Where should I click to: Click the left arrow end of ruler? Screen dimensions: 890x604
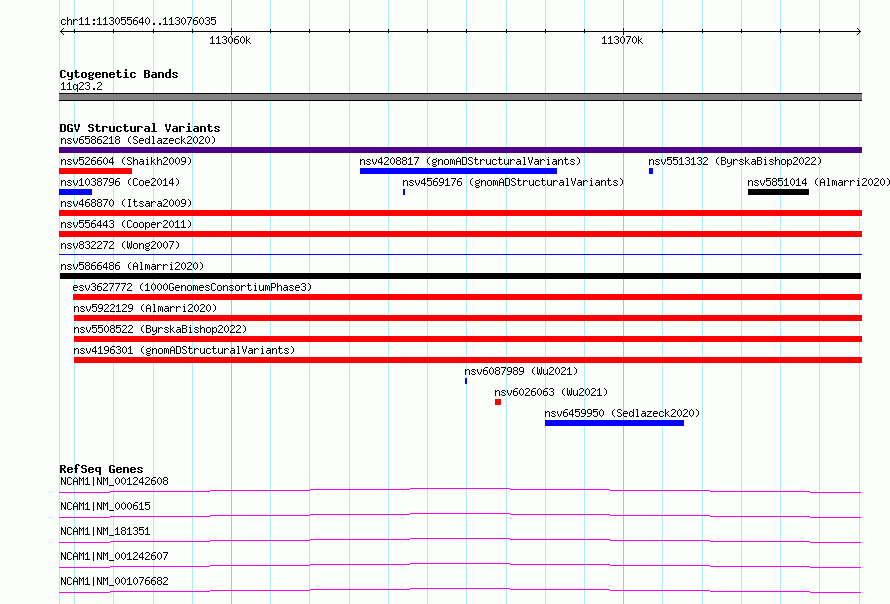[x=62, y=32]
